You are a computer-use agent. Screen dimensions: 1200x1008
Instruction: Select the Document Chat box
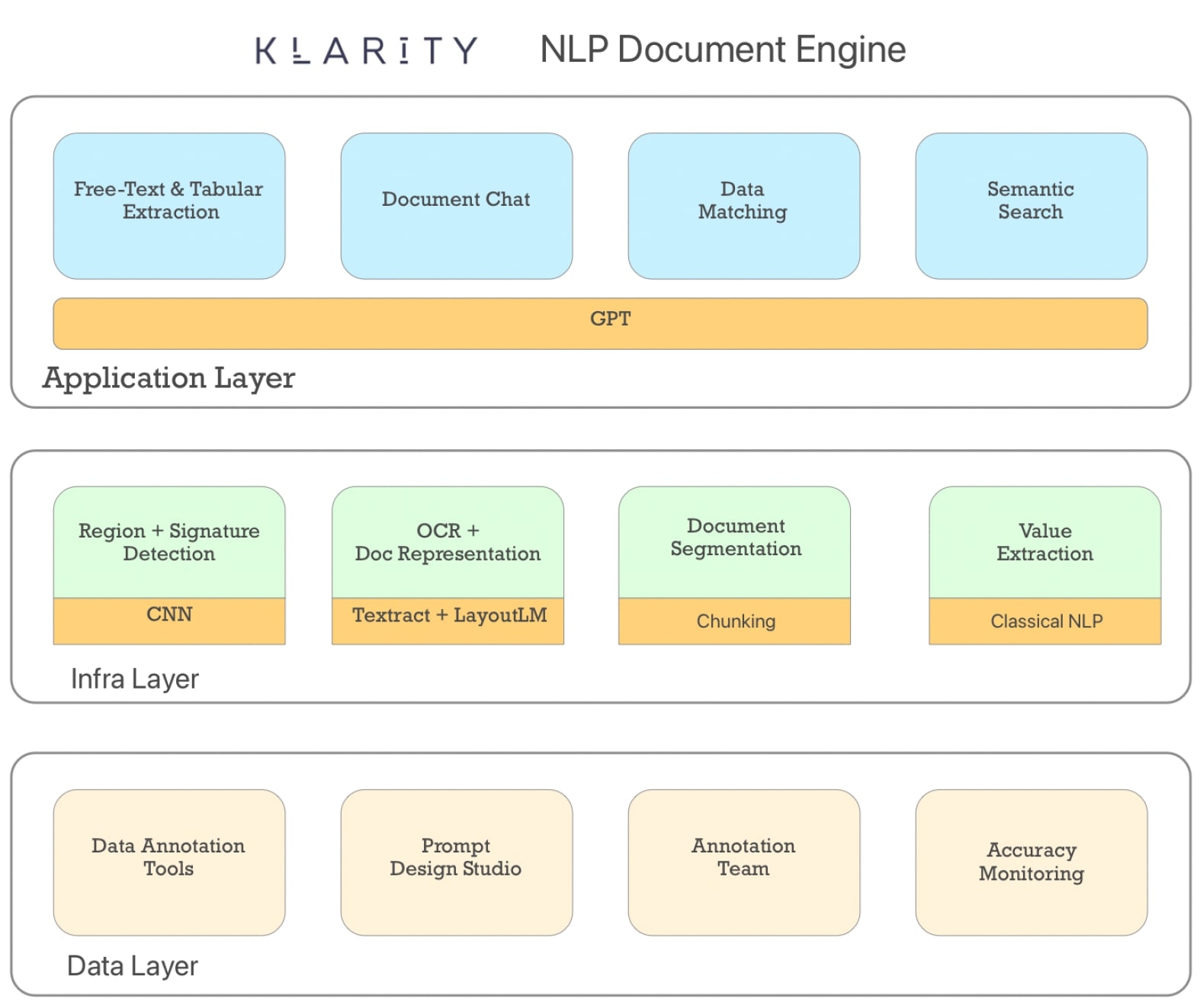(457, 206)
